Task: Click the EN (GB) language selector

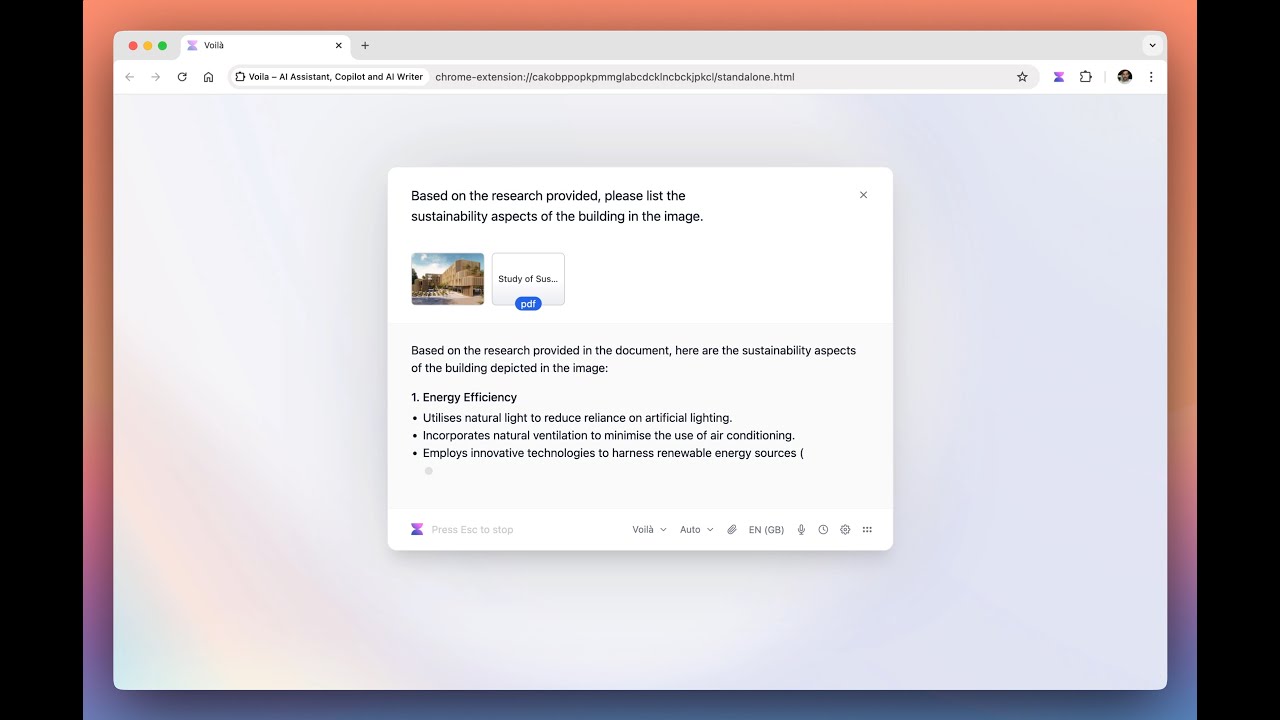Action: pyautogui.click(x=766, y=529)
